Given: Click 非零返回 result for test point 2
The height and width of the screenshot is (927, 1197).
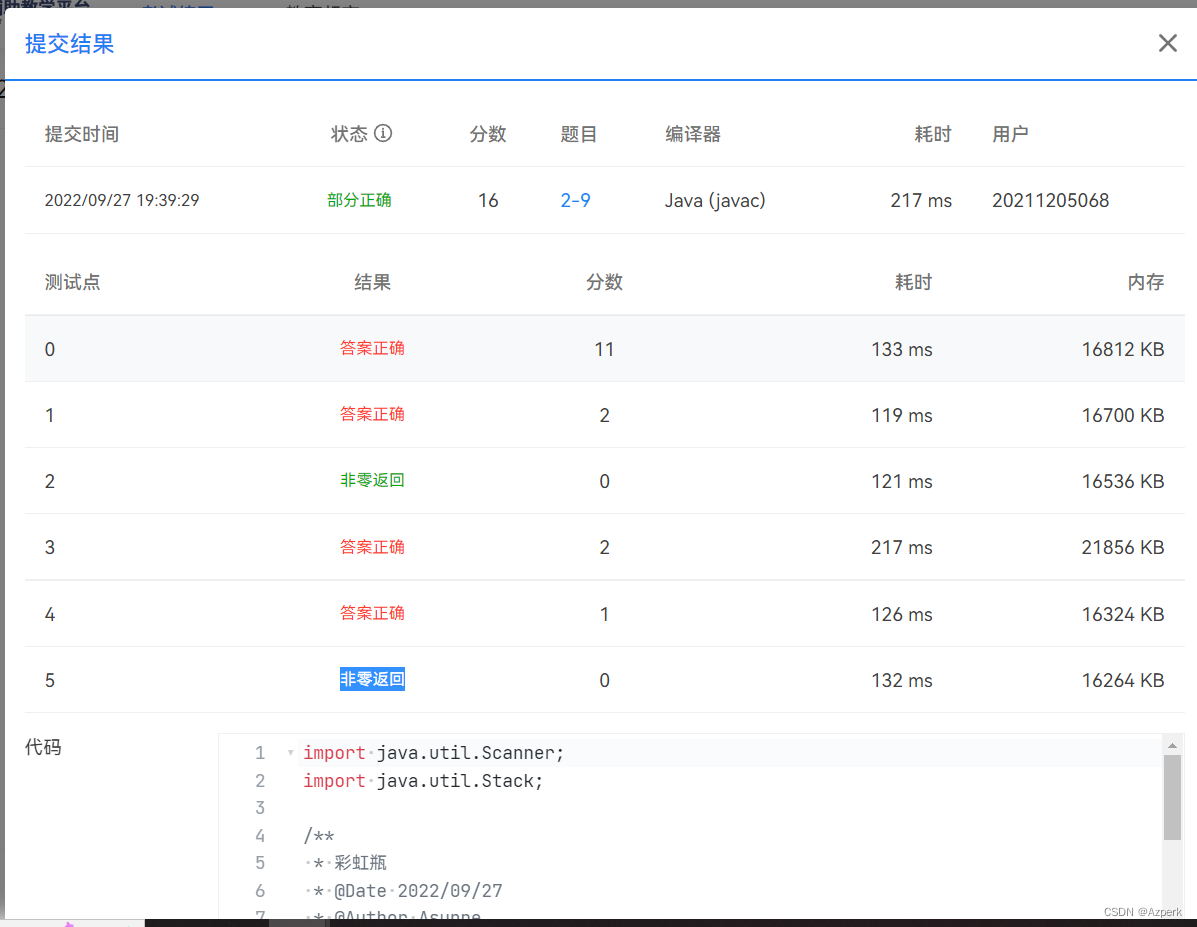Looking at the screenshot, I should 372,480.
